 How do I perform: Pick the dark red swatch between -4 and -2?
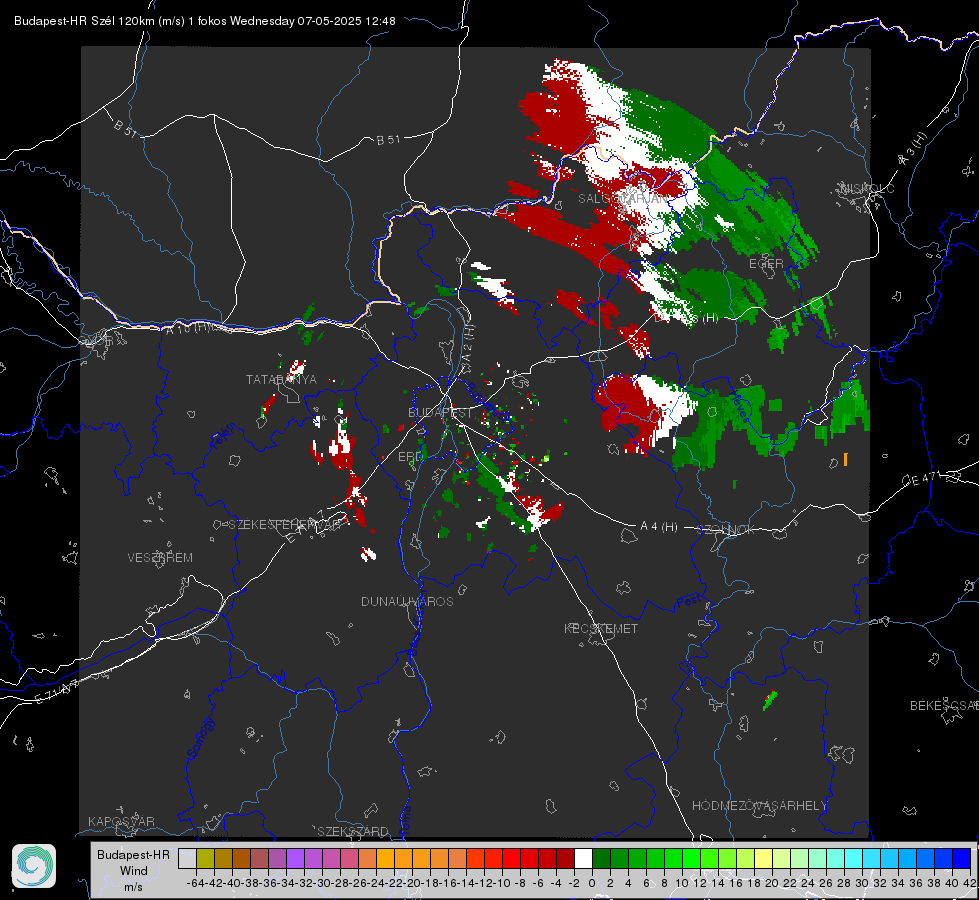coord(565,859)
